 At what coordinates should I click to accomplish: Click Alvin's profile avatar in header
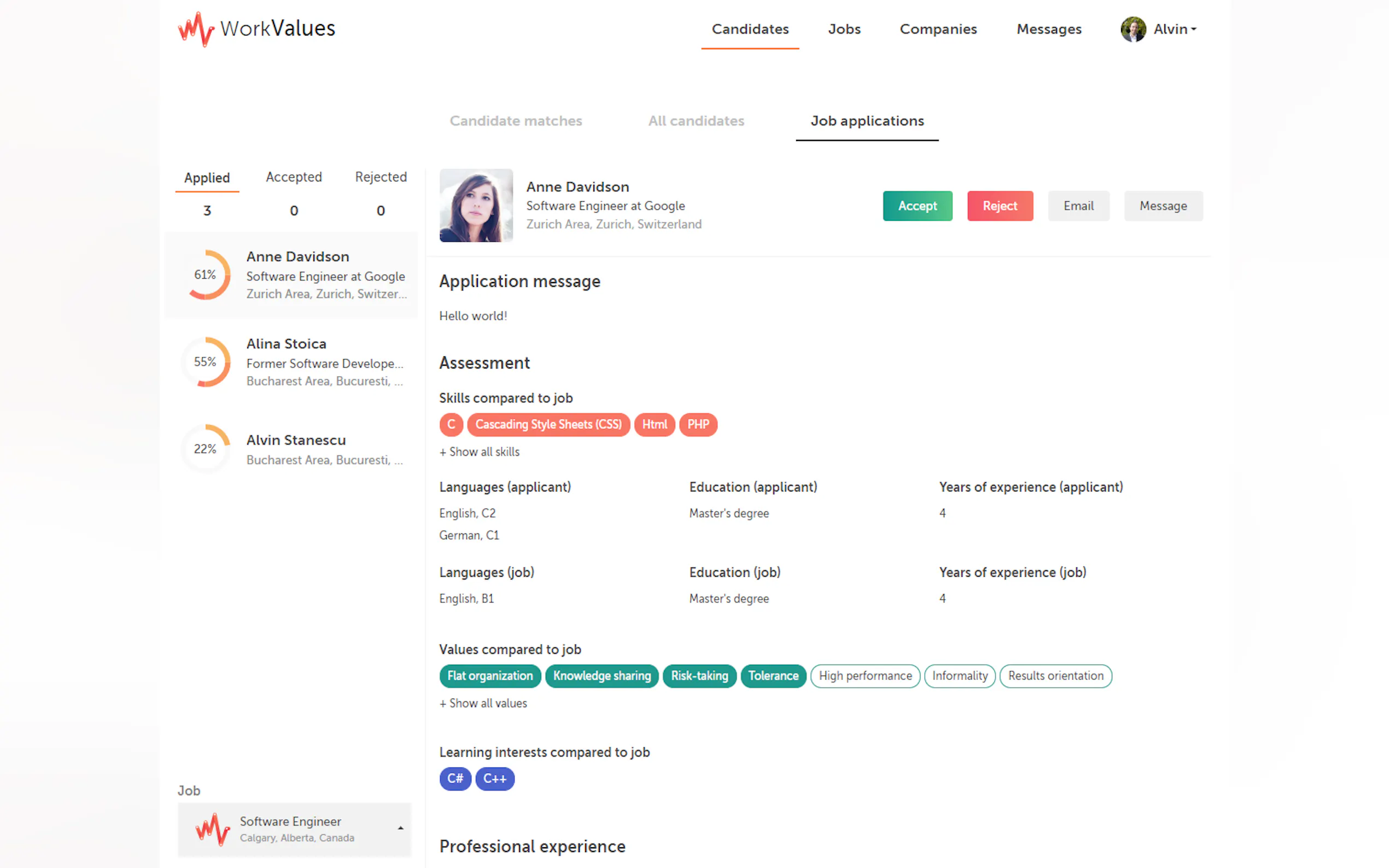tap(1133, 29)
